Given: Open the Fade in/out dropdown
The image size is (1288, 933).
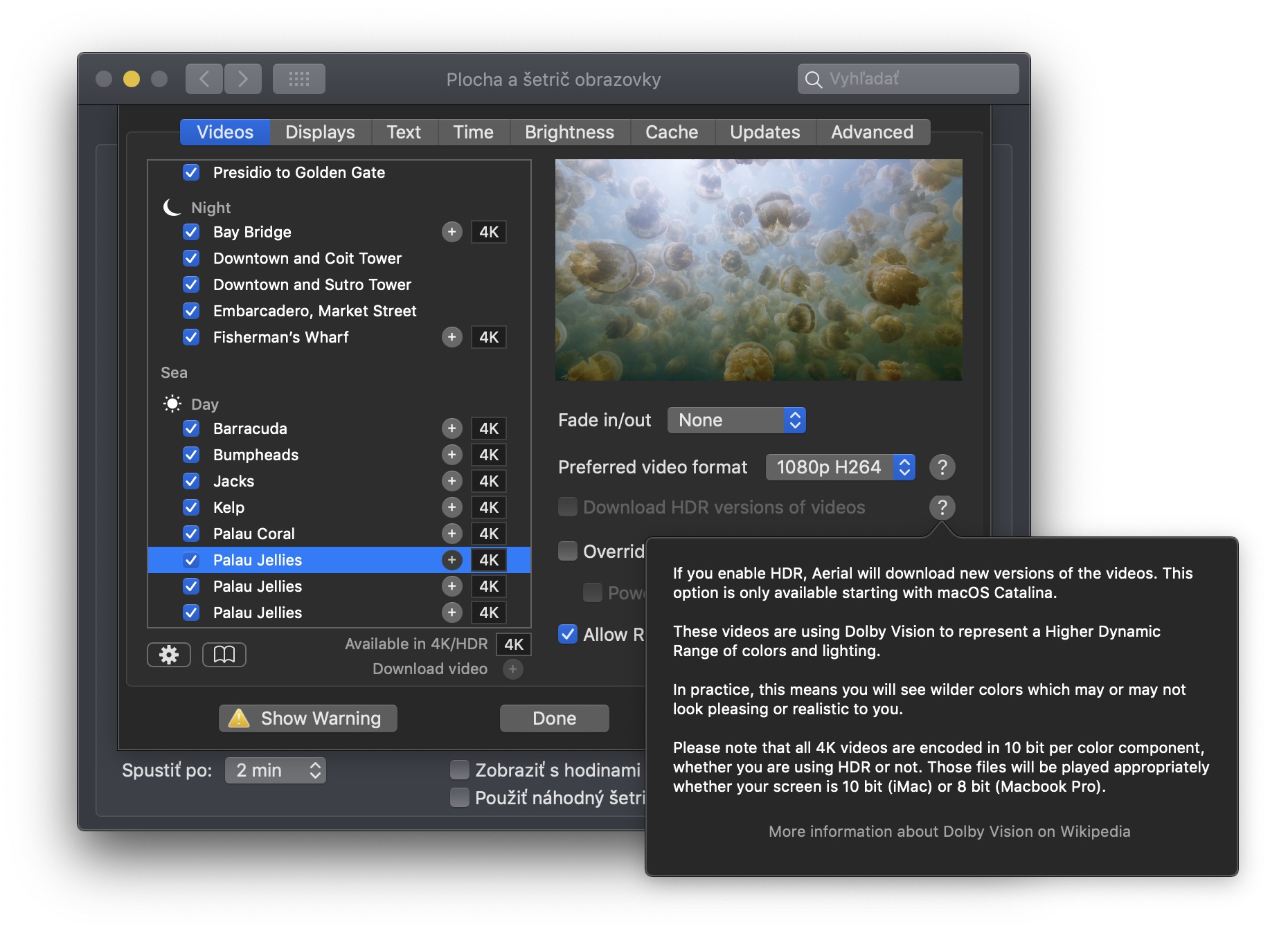Looking at the screenshot, I should [x=736, y=420].
